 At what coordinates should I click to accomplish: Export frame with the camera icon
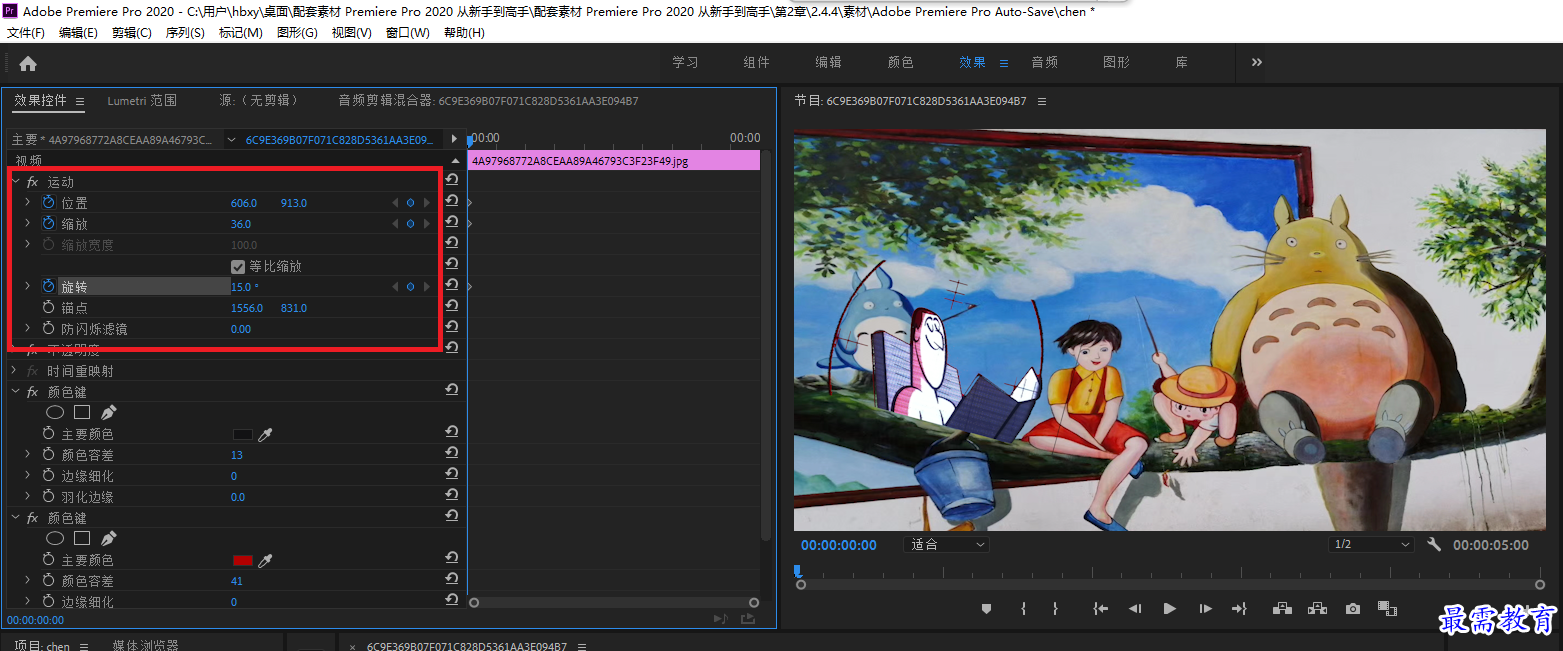(1353, 608)
